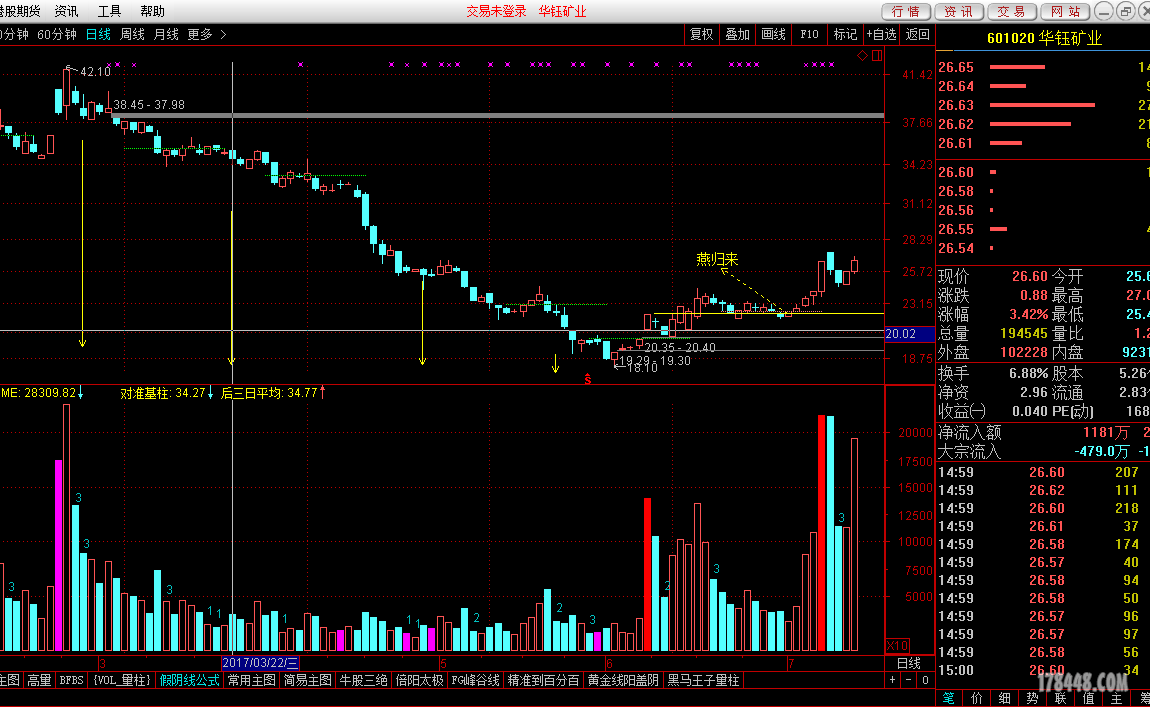Screen dimensions: 1150x707
Task: Select the magenta volume bar in early March
Action: pyautogui.click(x=59, y=555)
